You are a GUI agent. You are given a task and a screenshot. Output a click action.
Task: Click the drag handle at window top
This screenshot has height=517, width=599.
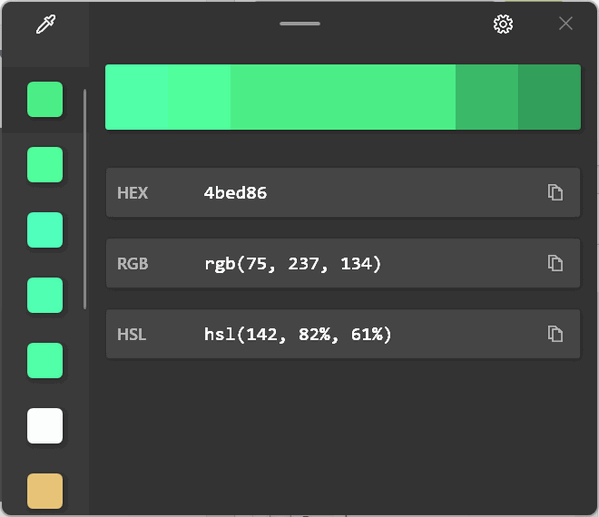(300, 24)
